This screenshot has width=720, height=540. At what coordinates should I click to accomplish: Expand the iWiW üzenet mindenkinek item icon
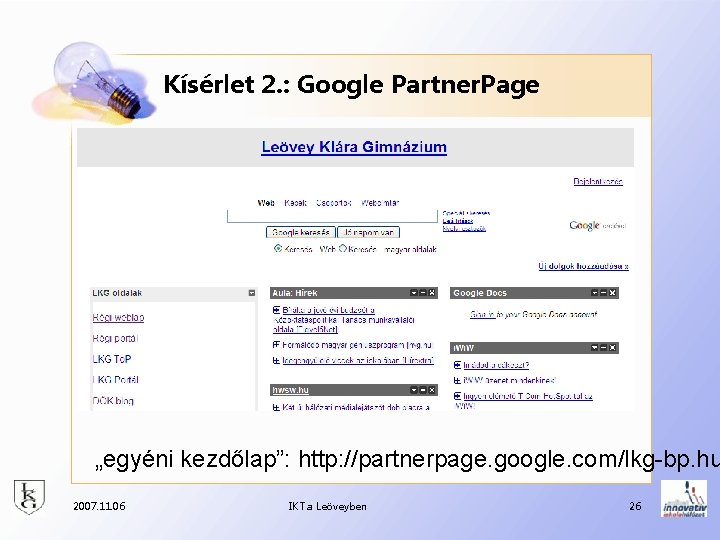457,381
